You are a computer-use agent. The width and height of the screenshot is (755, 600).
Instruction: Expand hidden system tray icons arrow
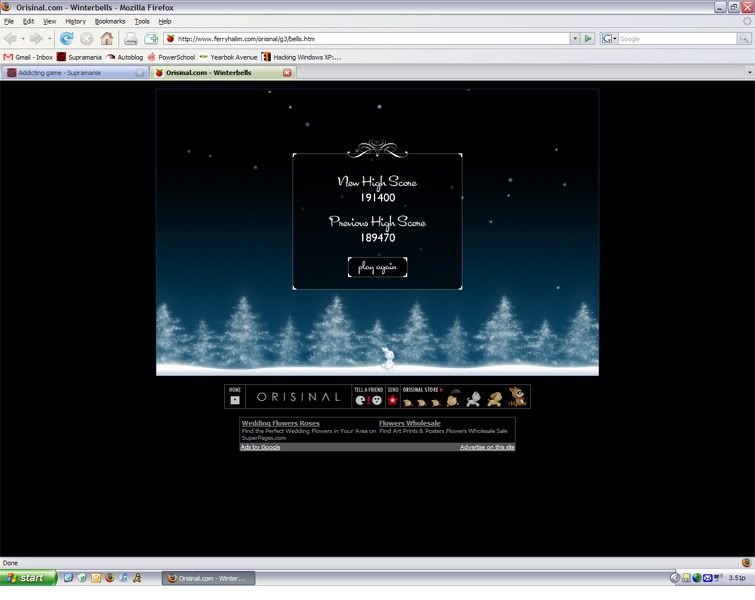point(675,578)
